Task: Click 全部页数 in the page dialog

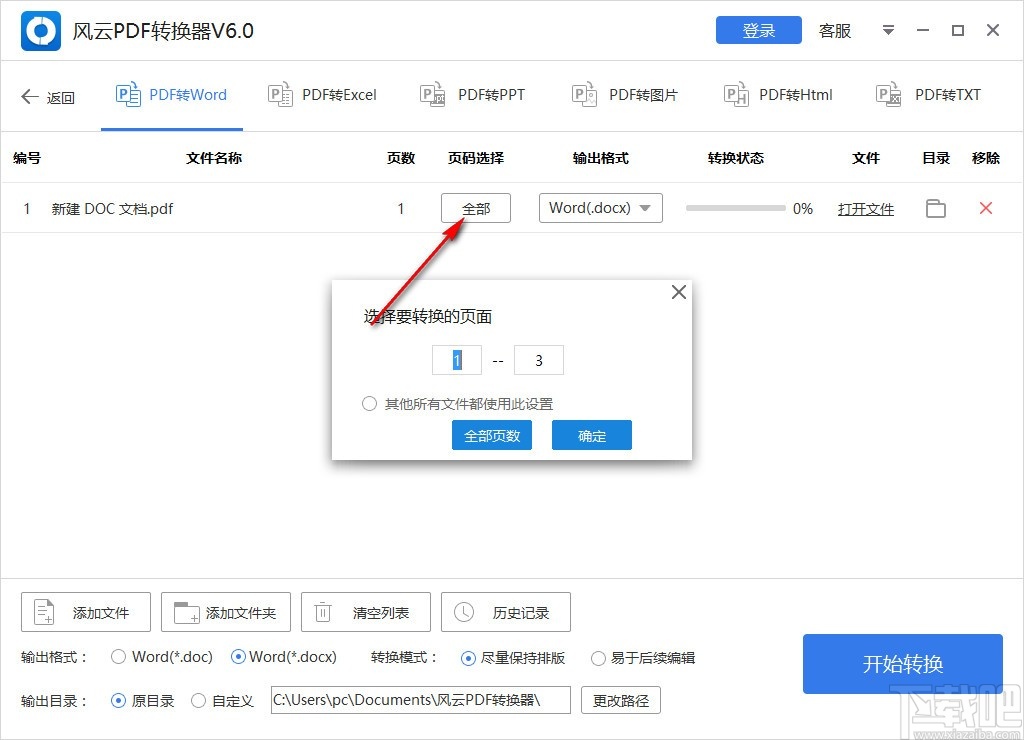Action: tap(491, 434)
